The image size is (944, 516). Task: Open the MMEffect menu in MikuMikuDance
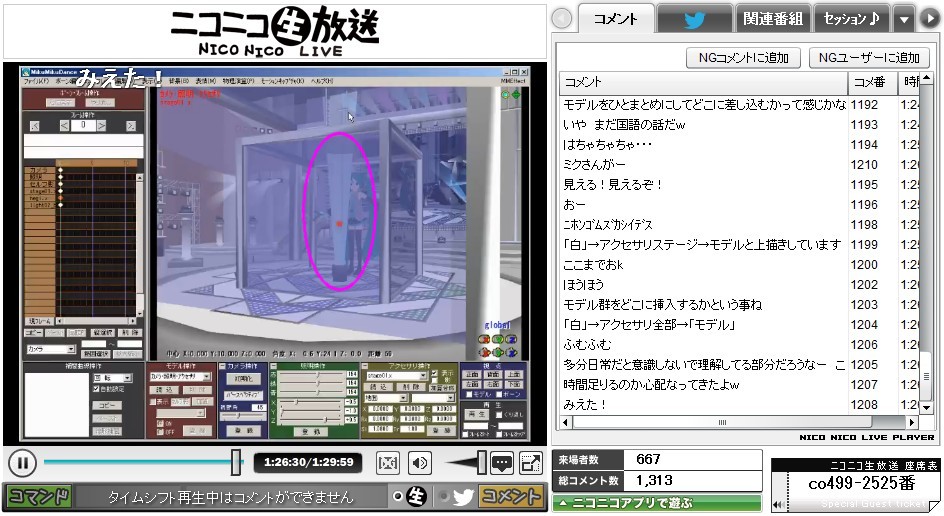(x=513, y=81)
